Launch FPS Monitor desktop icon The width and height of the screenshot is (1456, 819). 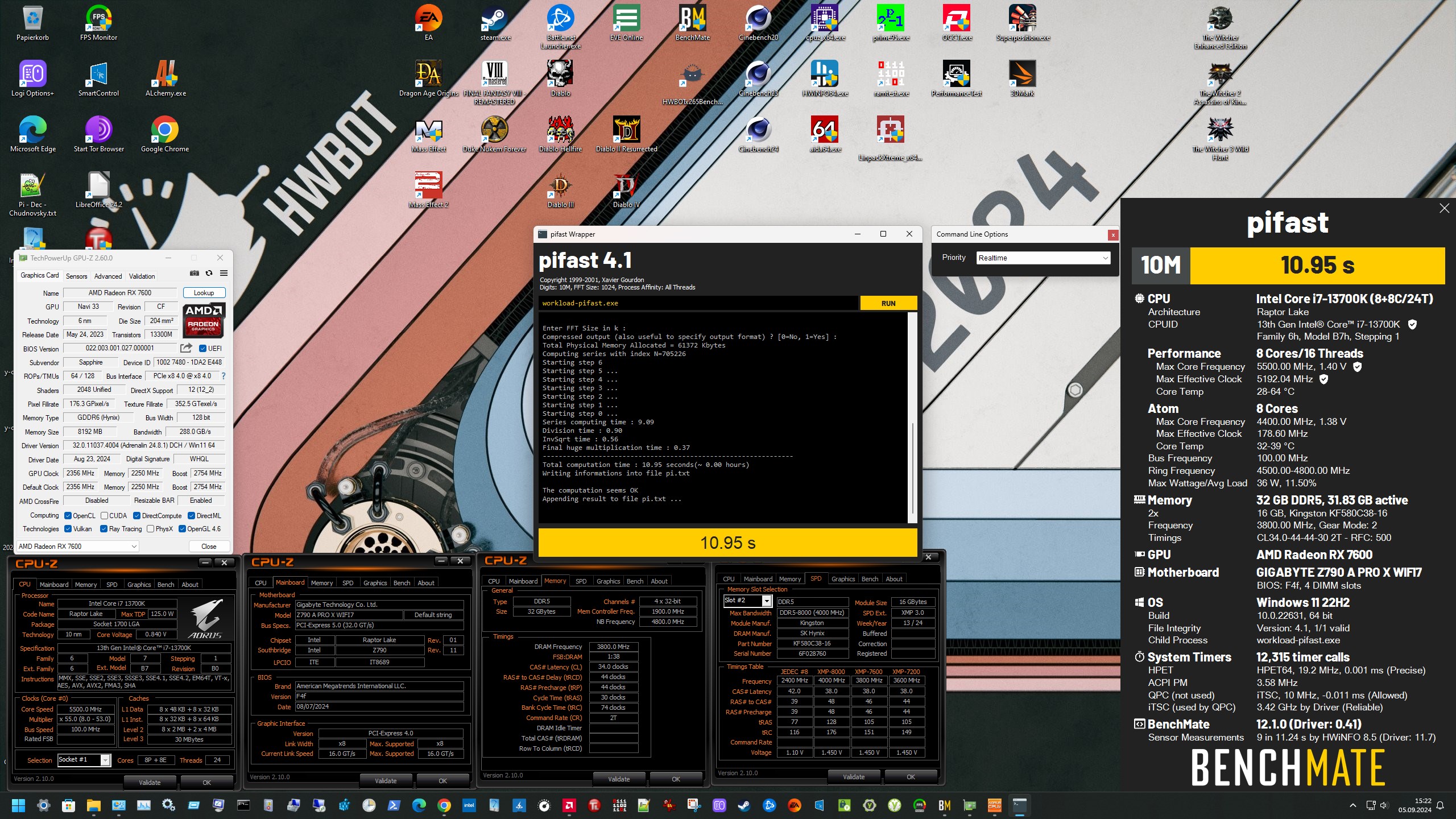click(x=98, y=23)
